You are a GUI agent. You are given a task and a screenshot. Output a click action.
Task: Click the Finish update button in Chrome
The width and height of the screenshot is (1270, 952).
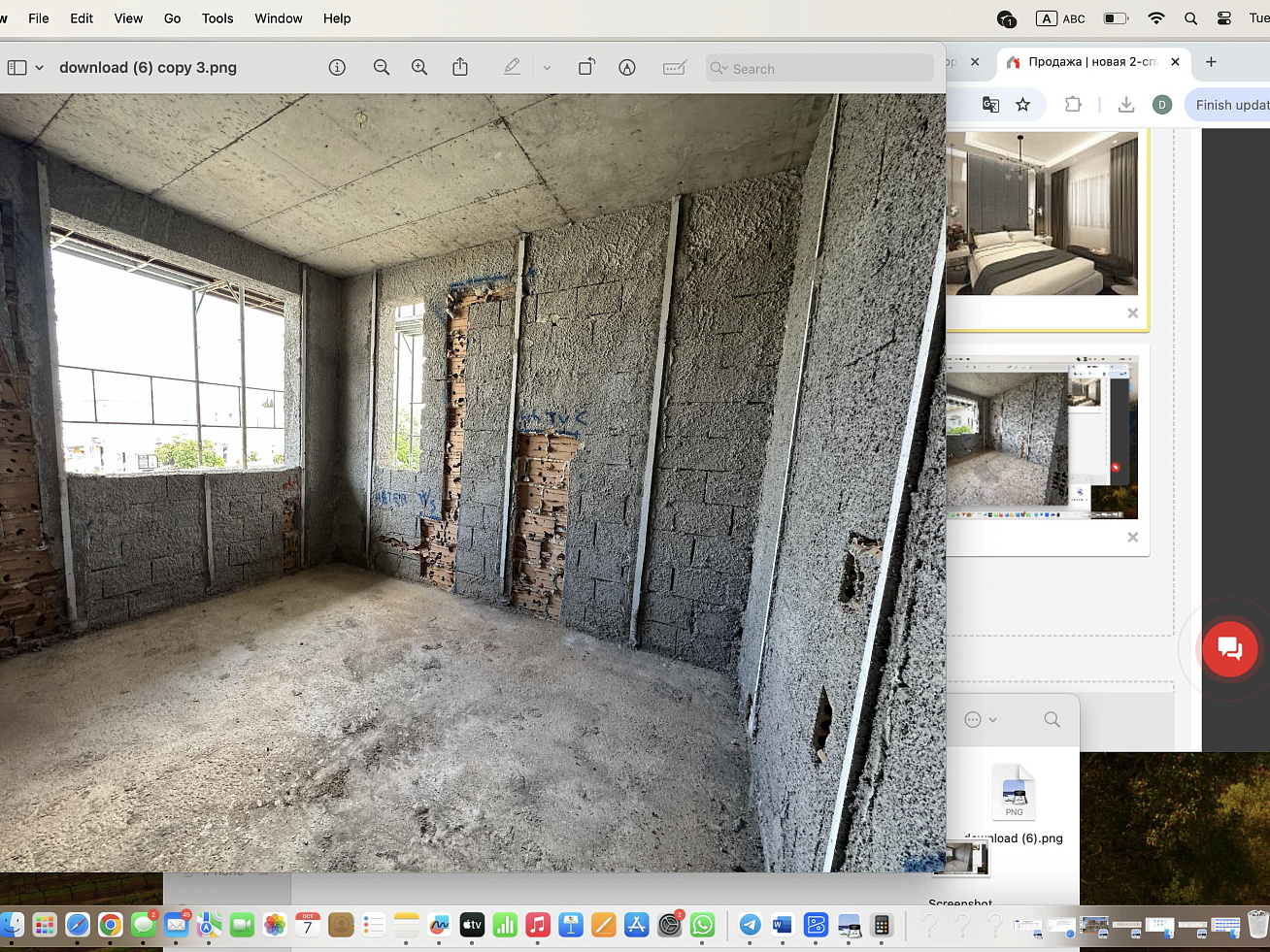[x=1230, y=105]
